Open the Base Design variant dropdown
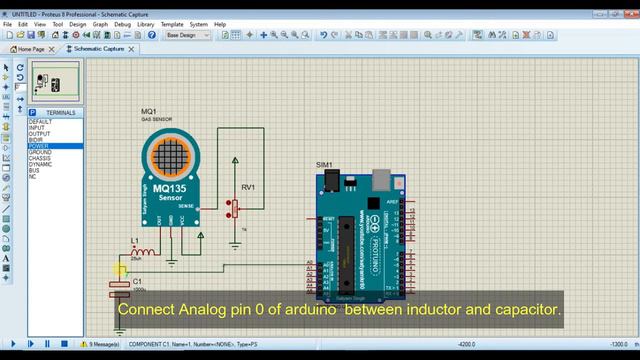Viewport: 640px width, 360px height. [x=188, y=36]
